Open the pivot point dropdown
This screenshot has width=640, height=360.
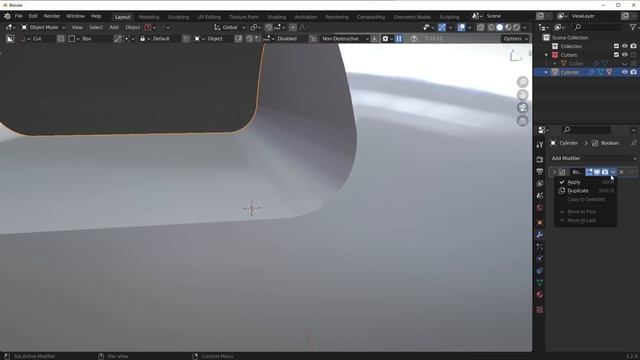click(256, 27)
